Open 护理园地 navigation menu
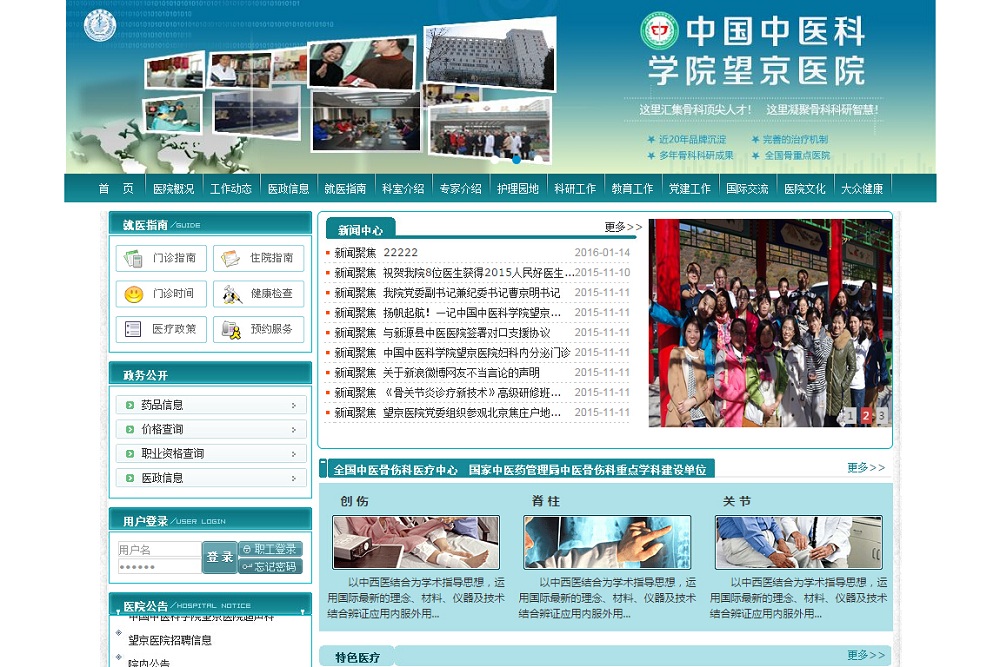Image resolution: width=1000 pixels, height=667 pixels. tap(518, 189)
